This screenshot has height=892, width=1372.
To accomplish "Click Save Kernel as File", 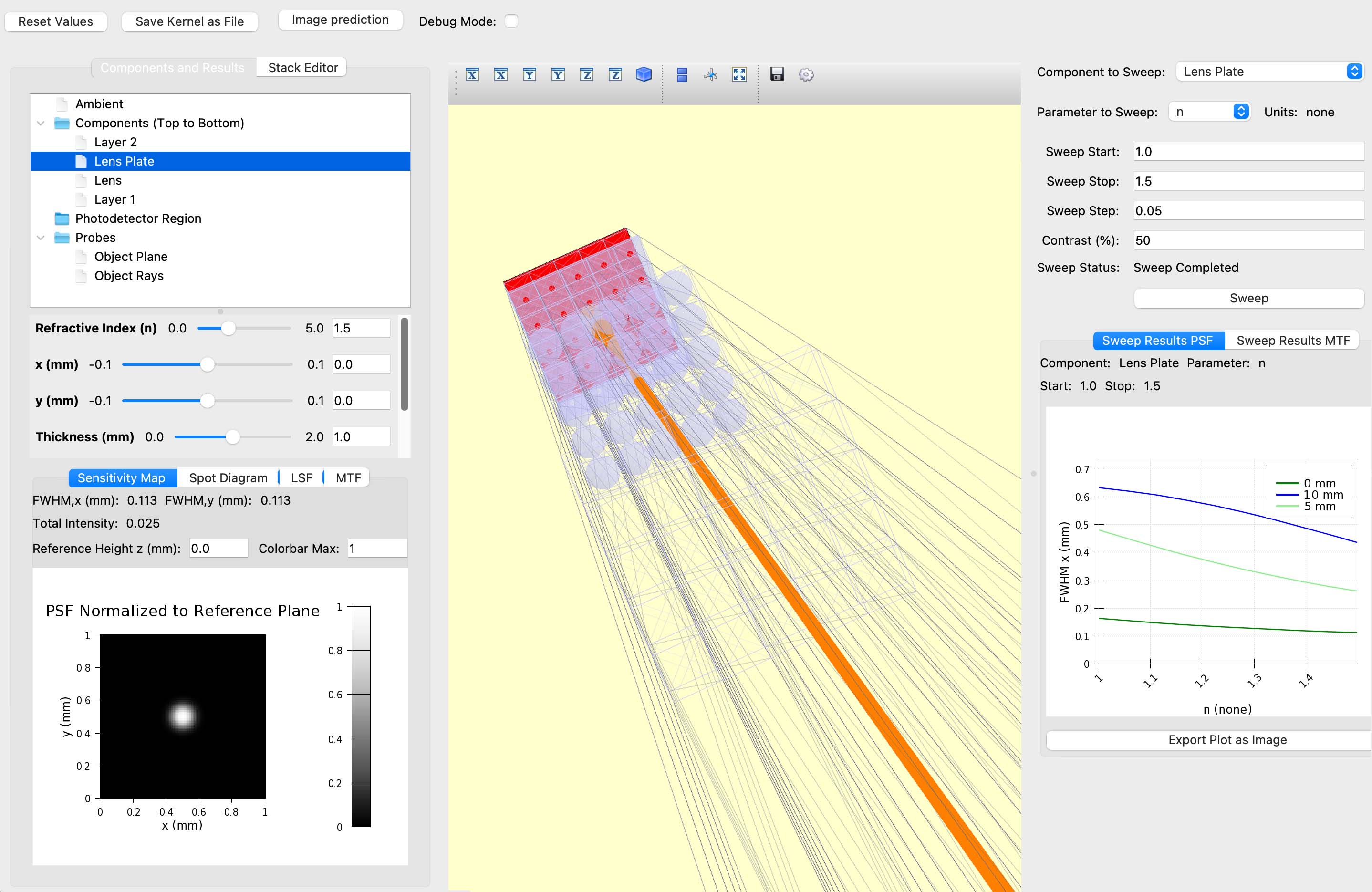I will [x=190, y=21].
